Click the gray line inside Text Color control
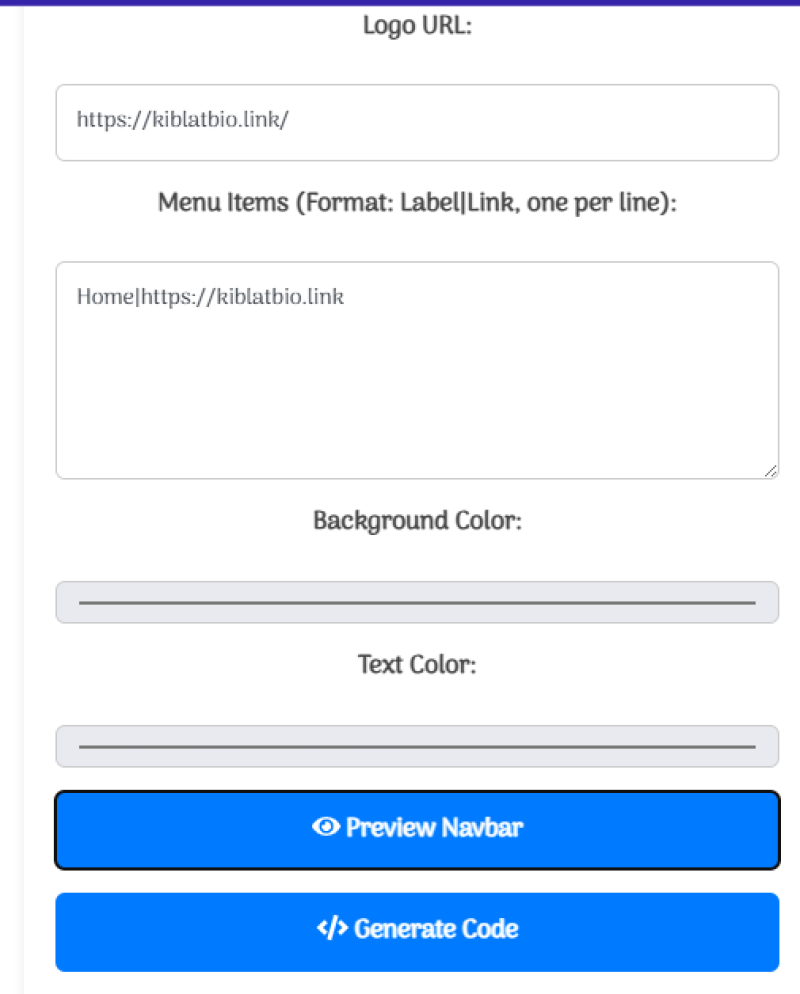The width and height of the screenshot is (800, 994). click(417, 747)
